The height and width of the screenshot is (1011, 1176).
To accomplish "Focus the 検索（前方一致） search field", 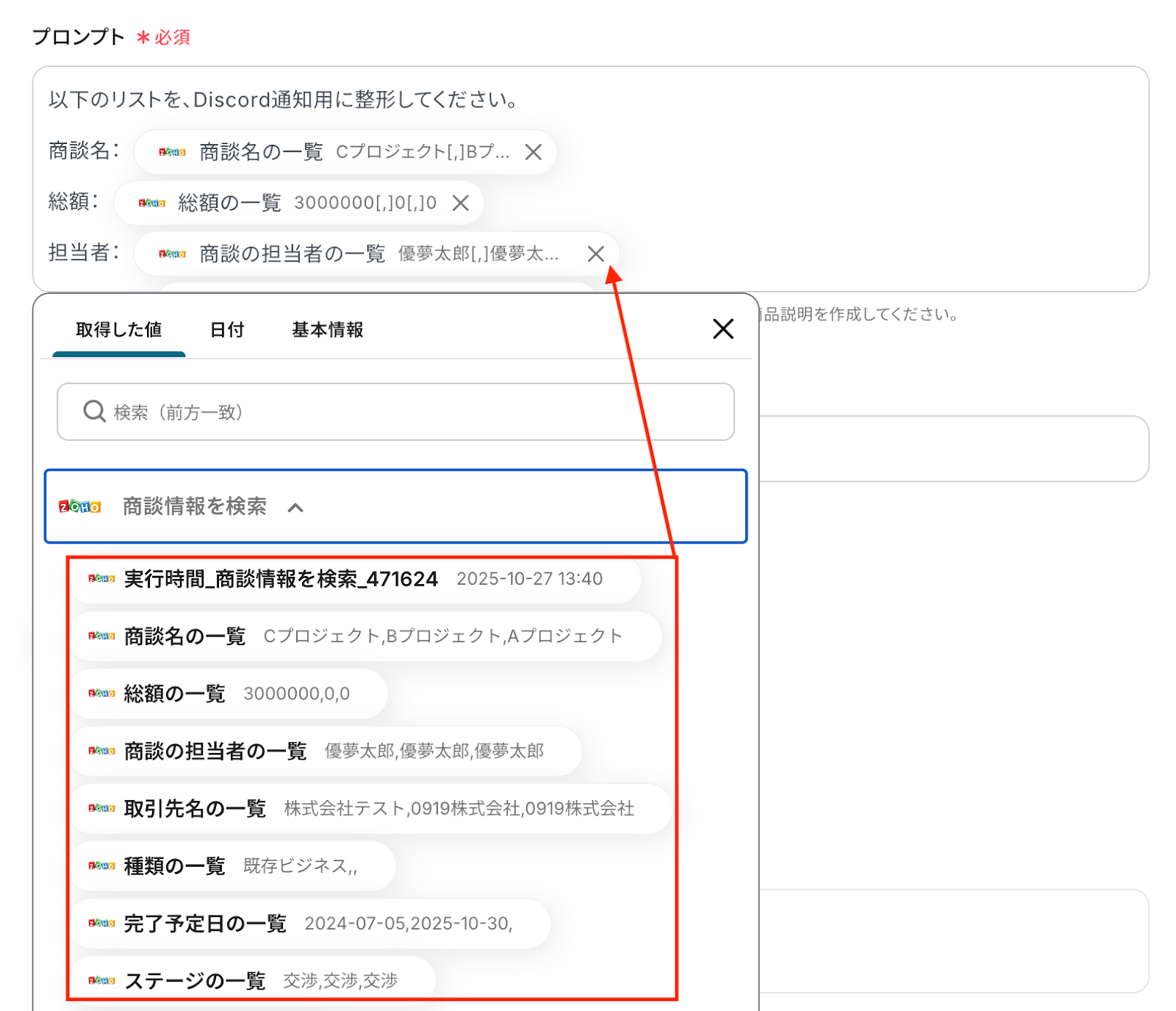I will [x=395, y=411].
